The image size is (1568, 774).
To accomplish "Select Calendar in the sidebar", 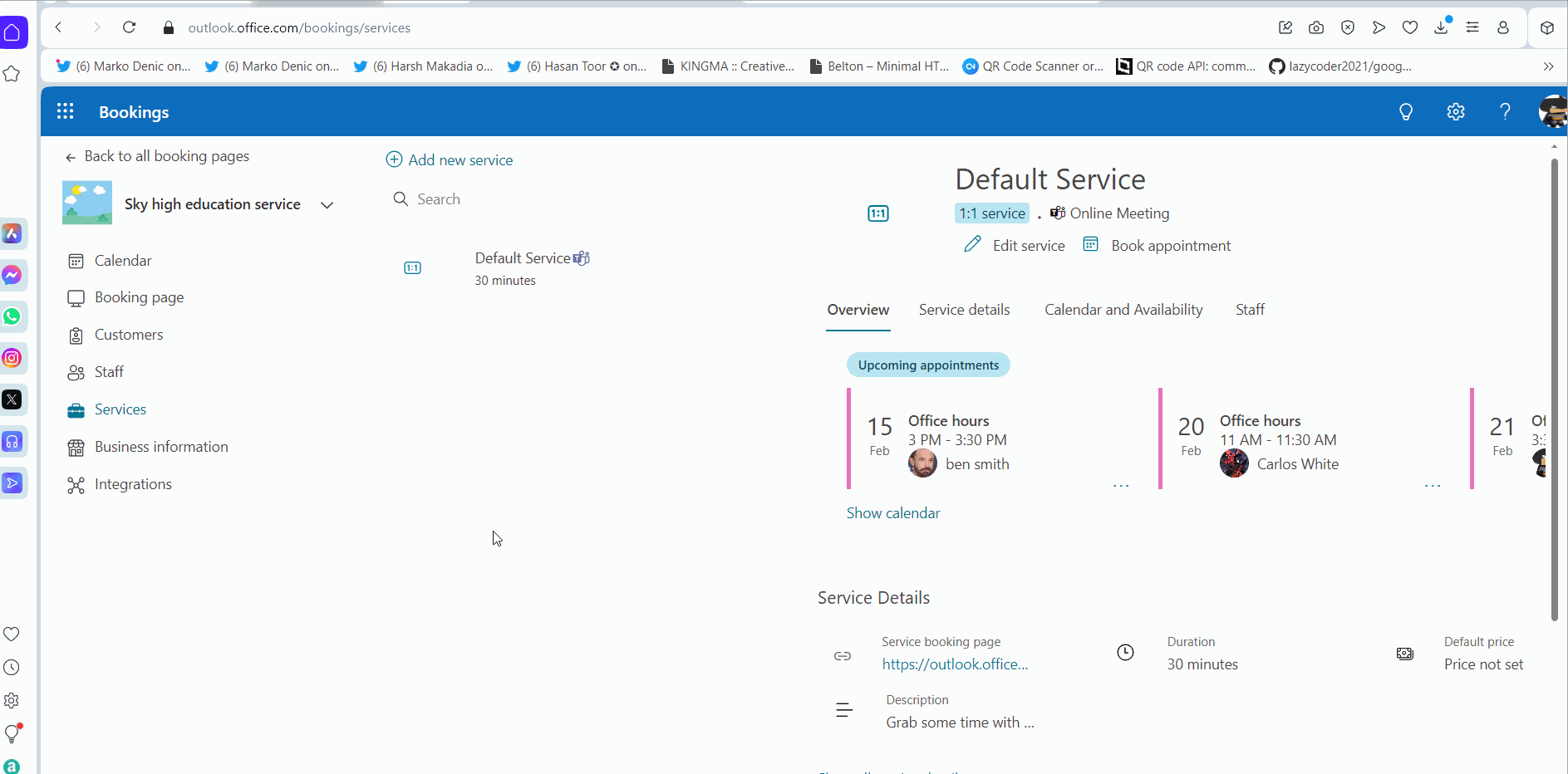I will tap(122, 260).
